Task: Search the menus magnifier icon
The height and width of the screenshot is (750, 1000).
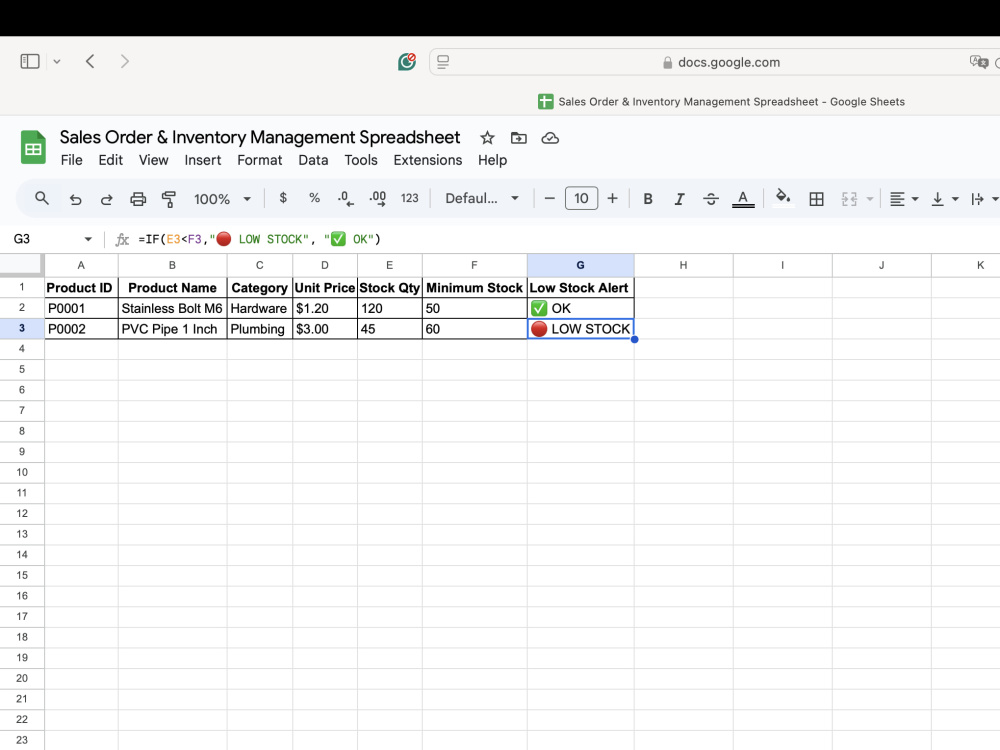Action: tap(42, 198)
